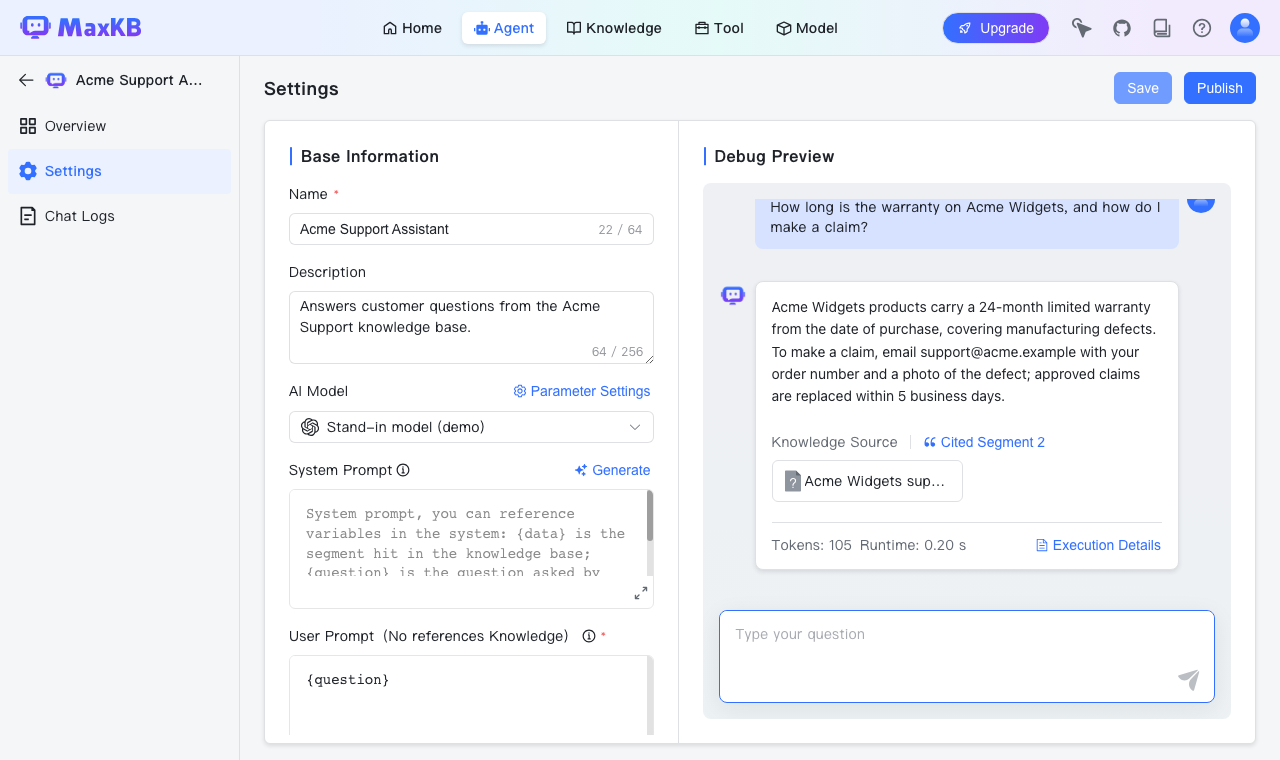Click the System Prompt scrollbar
Viewport: 1280px width, 760px height.
coord(650,516)
